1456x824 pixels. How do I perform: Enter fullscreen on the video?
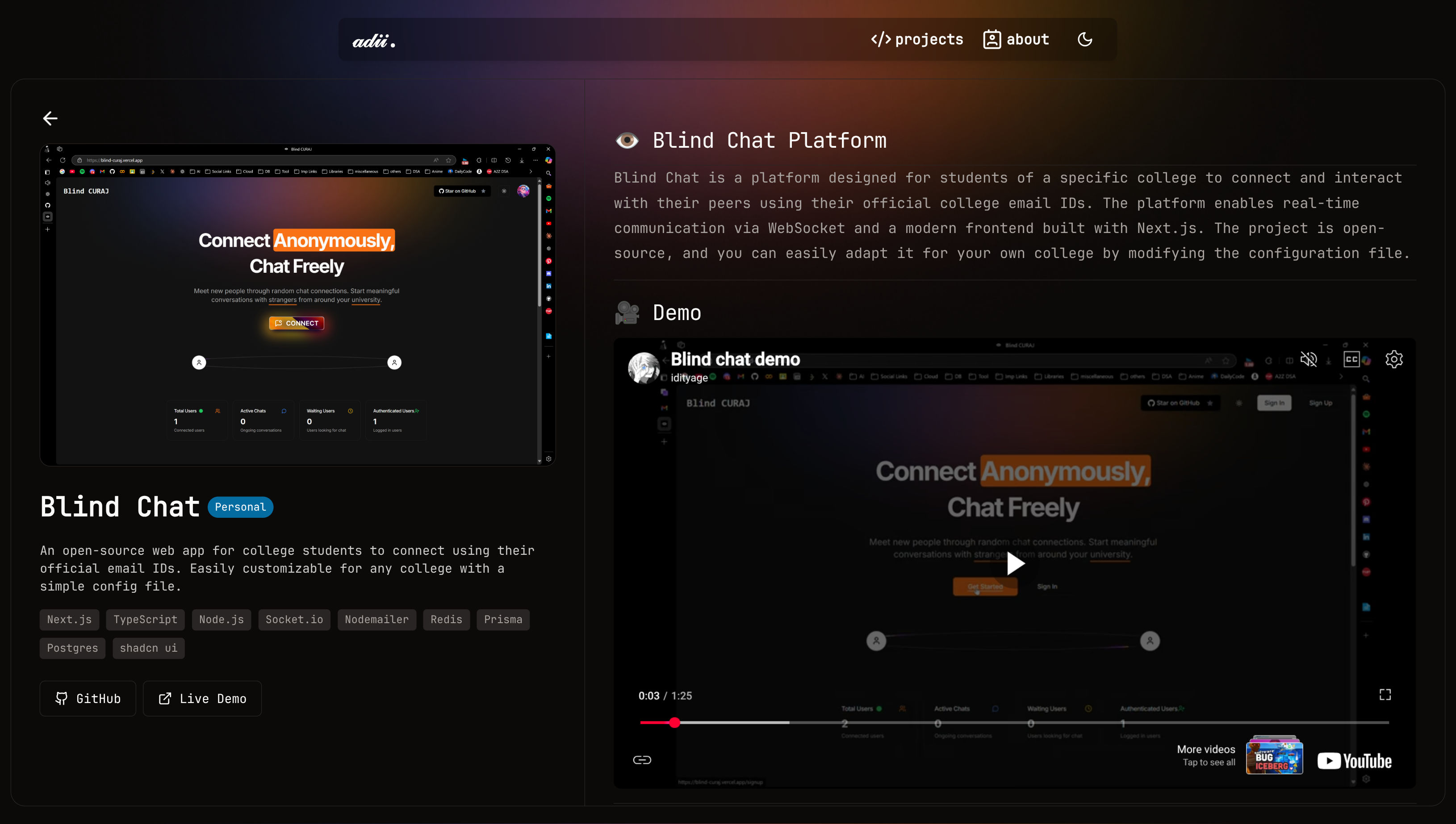tap(1385, 695)
